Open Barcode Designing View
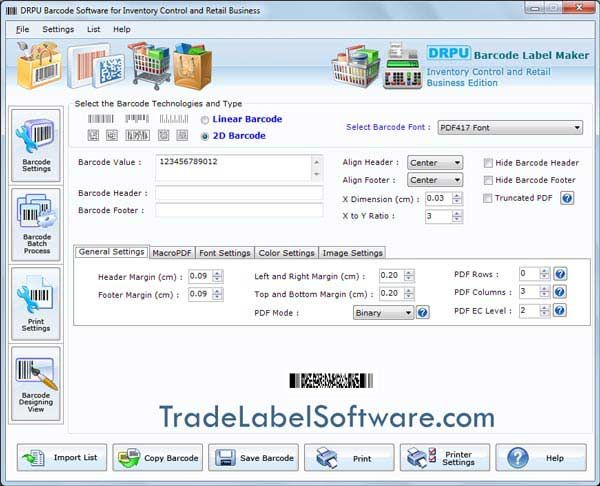The height and width of the screenshot is (486, 600). [36, 384]
